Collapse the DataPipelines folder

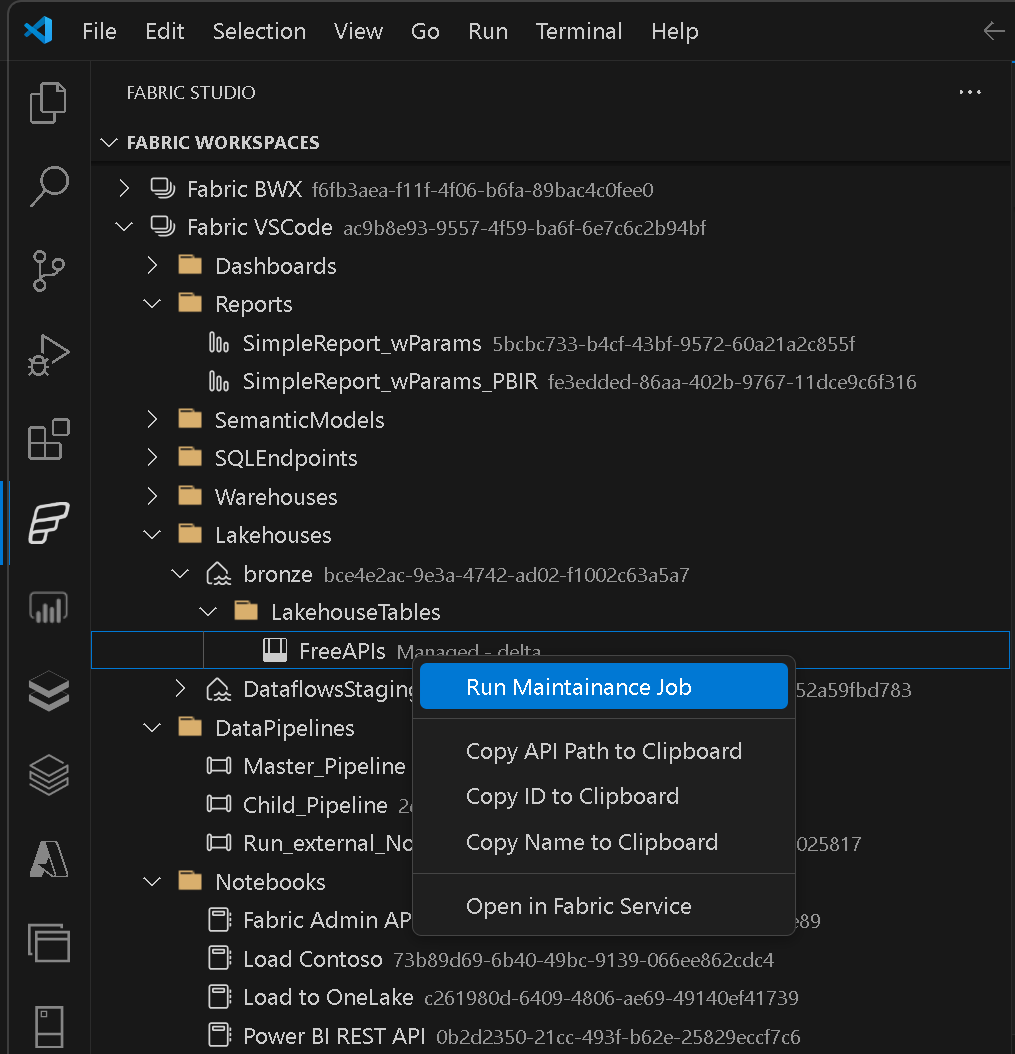pyautogui.click(x=153, y=728)
